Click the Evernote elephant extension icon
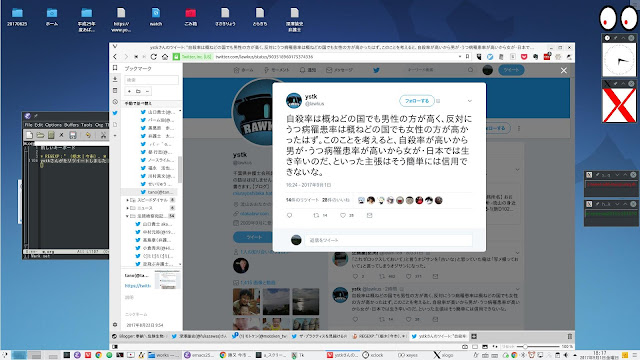This screenshot has height=360, width=640. coord(536,57)
